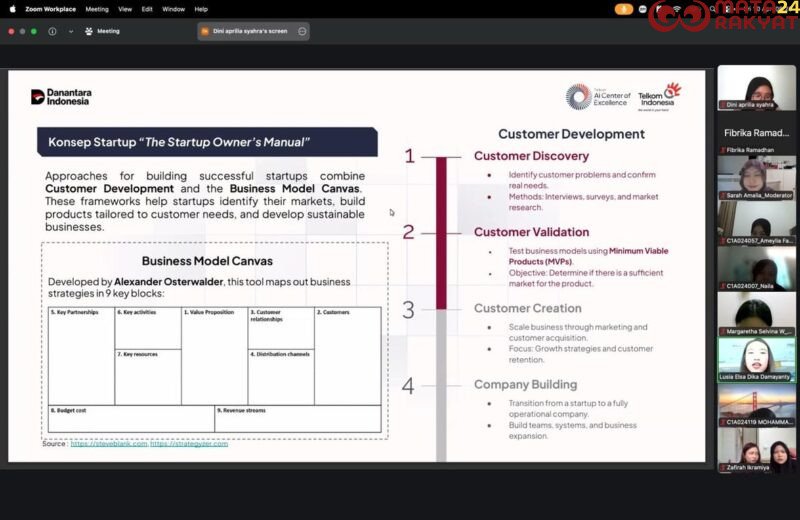Click the Meeting paw icon
800x520 pixels.
pos(89,31)
